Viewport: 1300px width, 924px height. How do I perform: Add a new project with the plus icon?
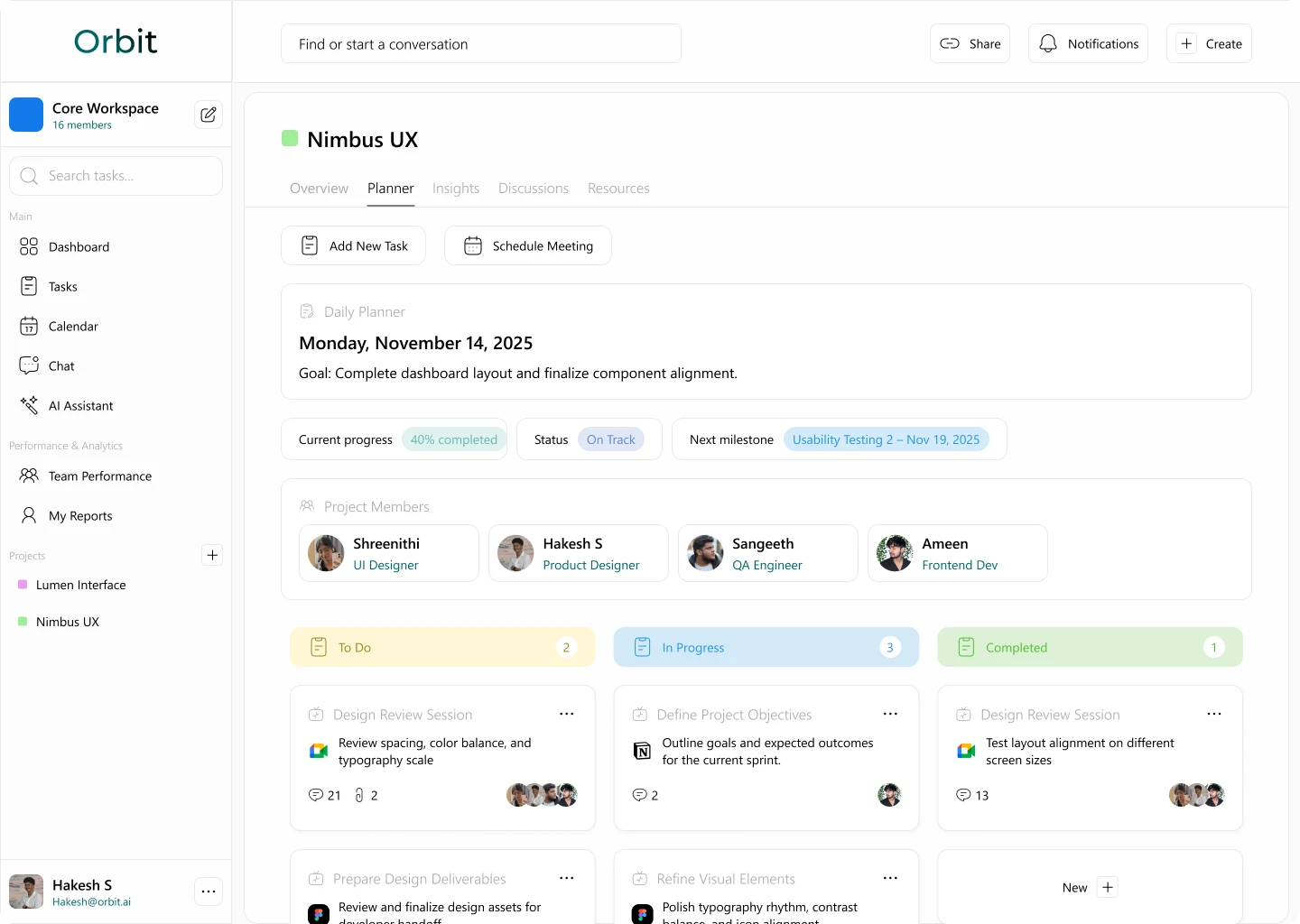point(212,555)
